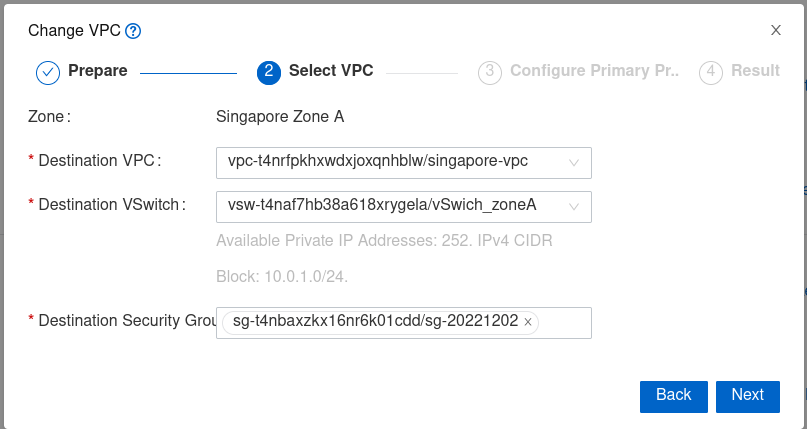Click the Prepare step checkmark icon
This screenshot has width=807, height=429.
pyautogui.click(x=48, y=72)
